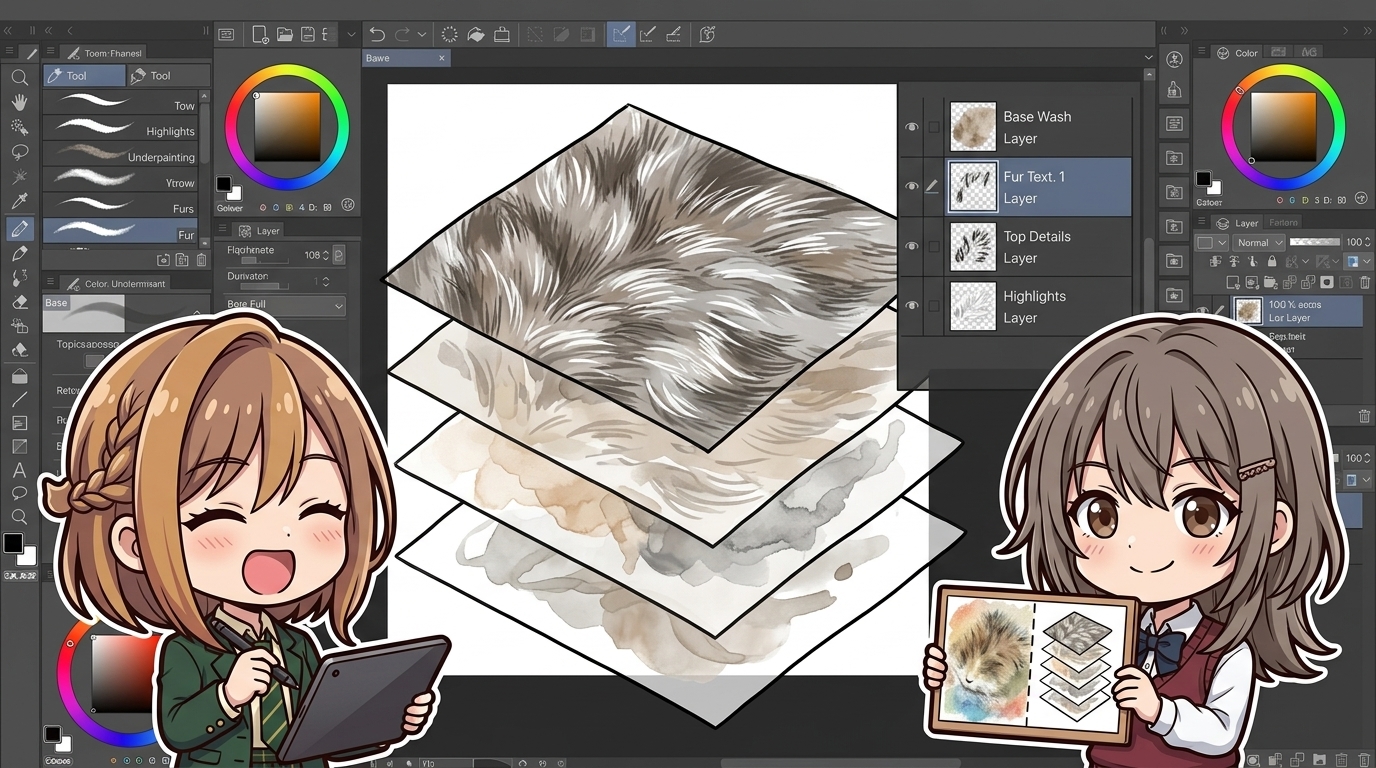The image size is (1376, 768).
Task: Select the Text (A) tool
Action: [x=19, y=470]
